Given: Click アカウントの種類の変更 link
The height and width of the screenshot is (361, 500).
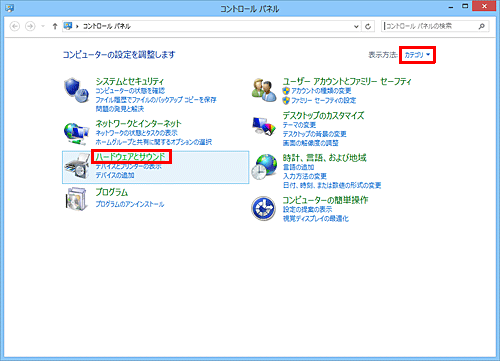Looking at the screenshot, I should (321, 91).
